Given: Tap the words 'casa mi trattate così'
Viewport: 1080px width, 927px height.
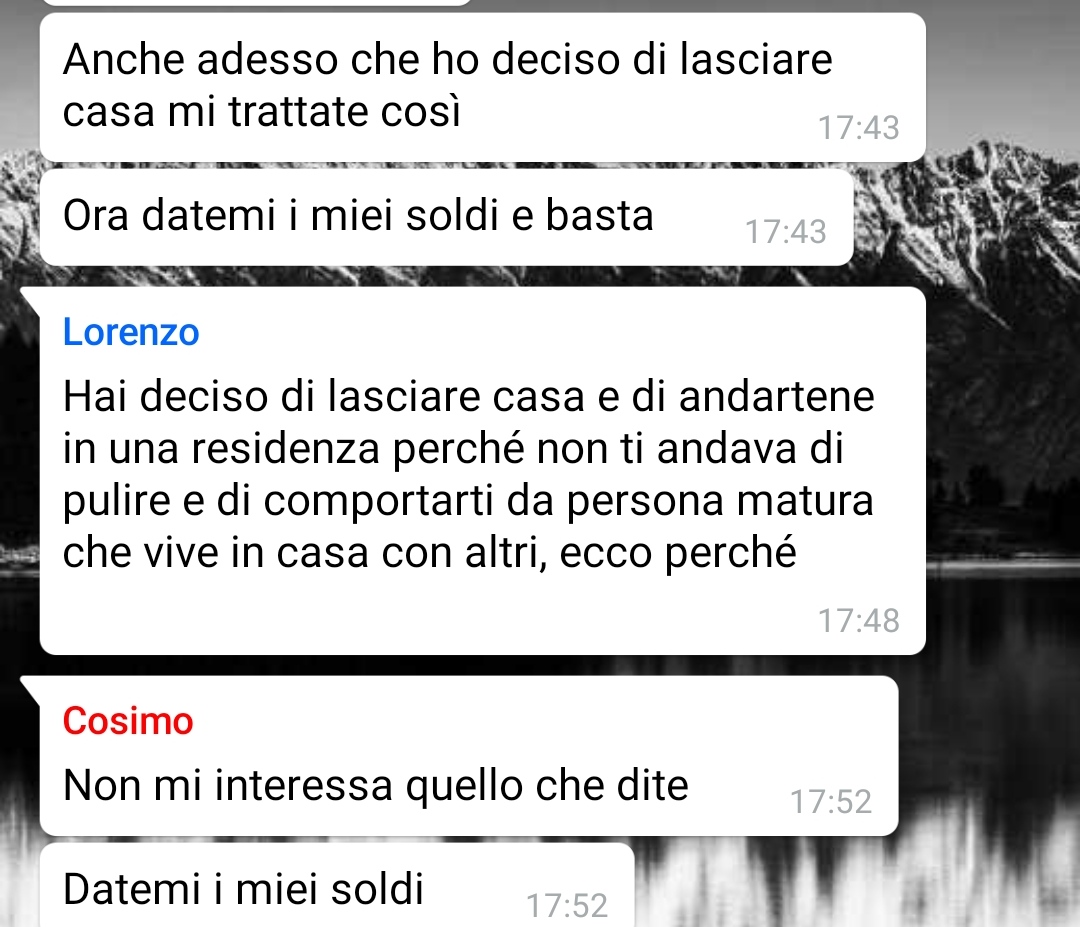Looking at the screenshot, I should tap(262, 111).
